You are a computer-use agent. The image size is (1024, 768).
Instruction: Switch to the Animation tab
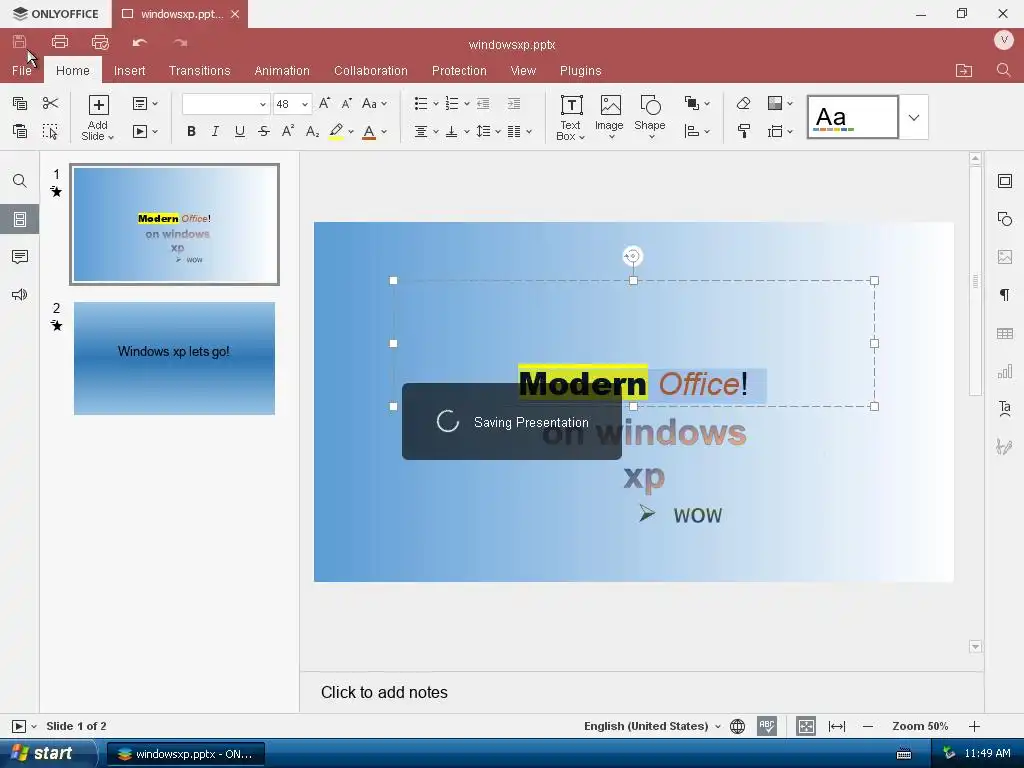(281, 71)
